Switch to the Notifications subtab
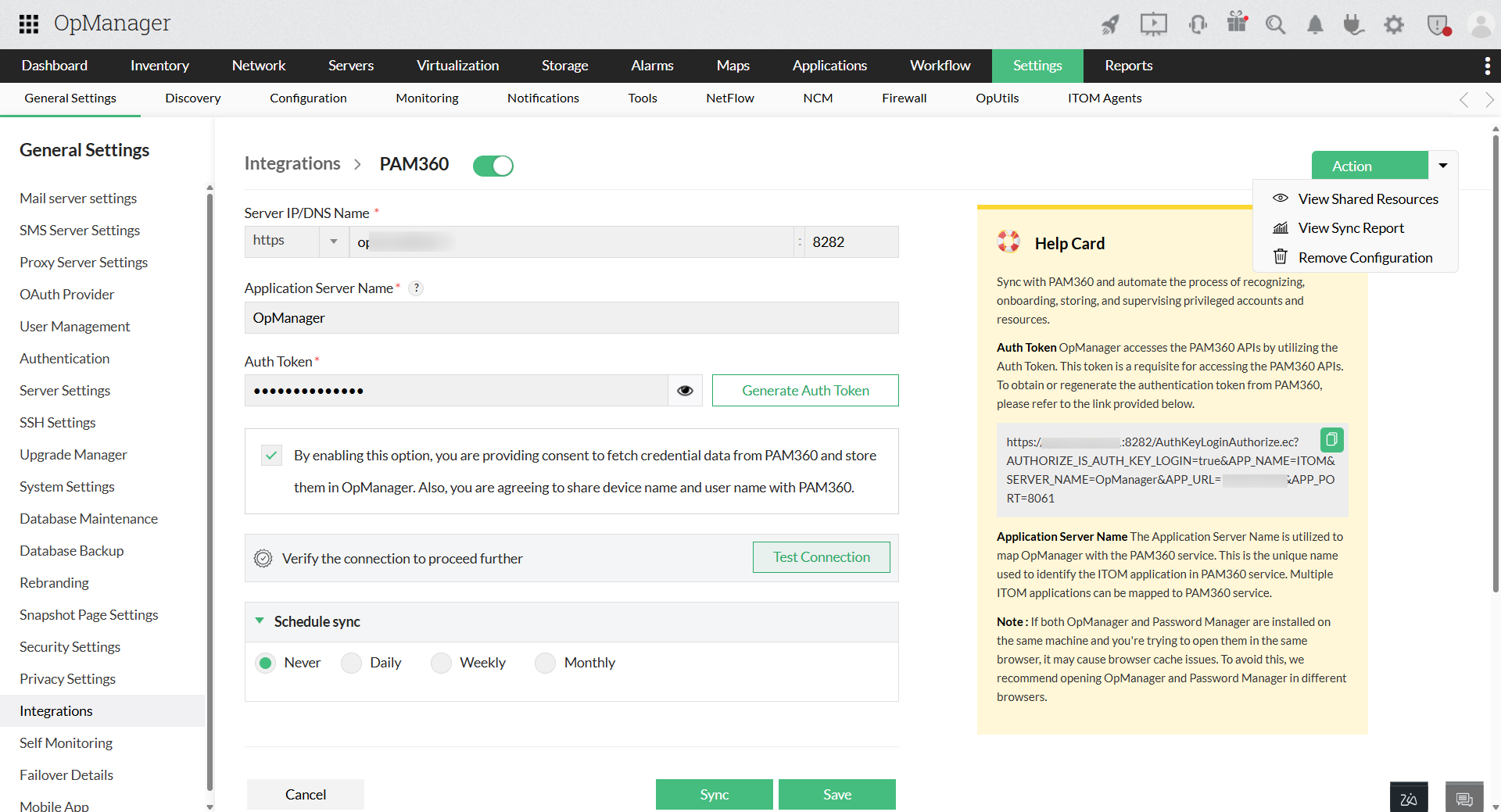This screenshot has height=812, width=1501. tap(543, 98)
